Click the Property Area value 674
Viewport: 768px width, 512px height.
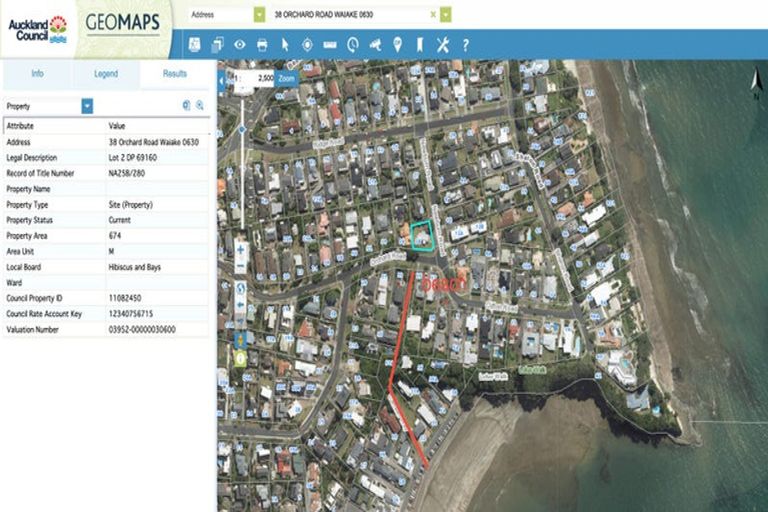[115, 236]
